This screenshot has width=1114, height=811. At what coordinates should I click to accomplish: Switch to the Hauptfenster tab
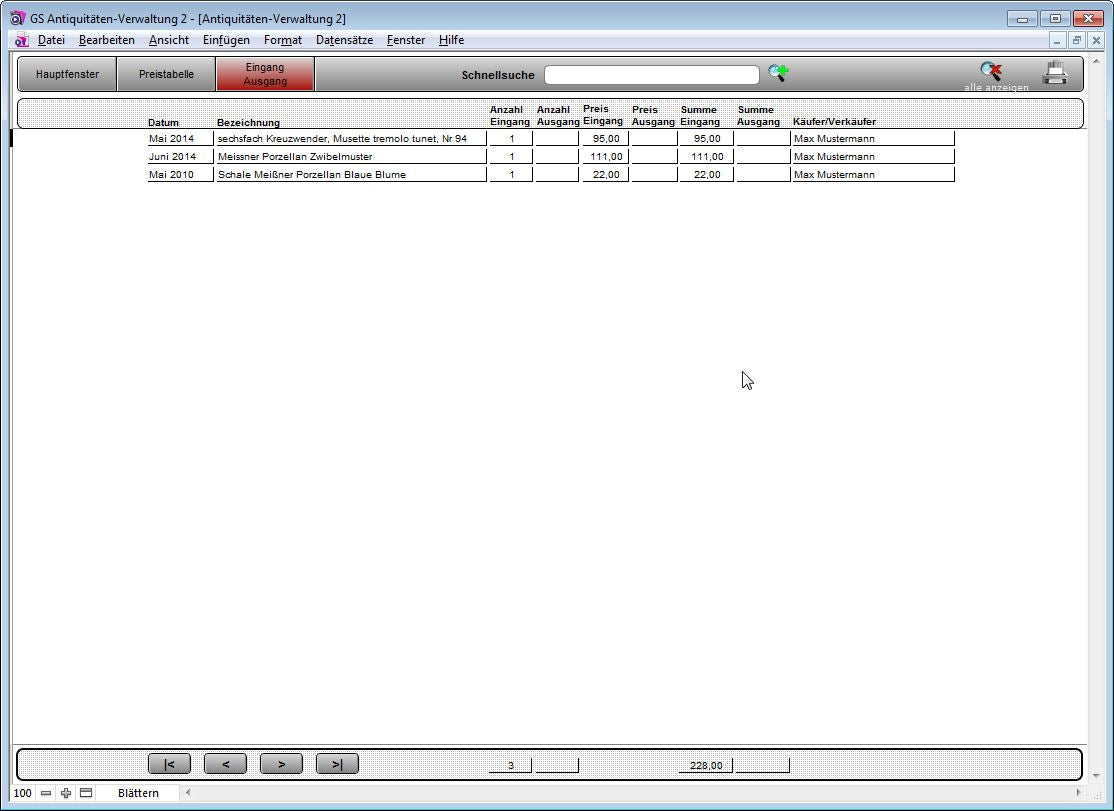67,74
